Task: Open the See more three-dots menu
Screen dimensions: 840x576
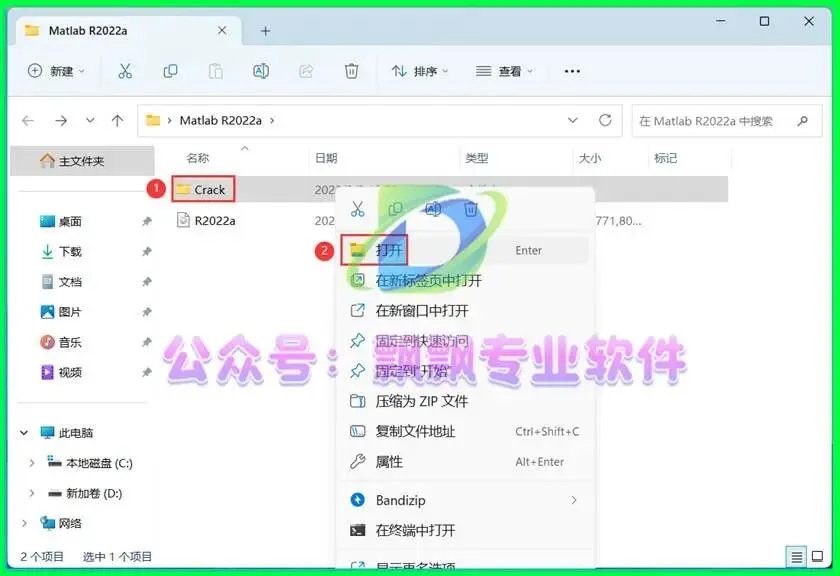Action: point(572,71)
